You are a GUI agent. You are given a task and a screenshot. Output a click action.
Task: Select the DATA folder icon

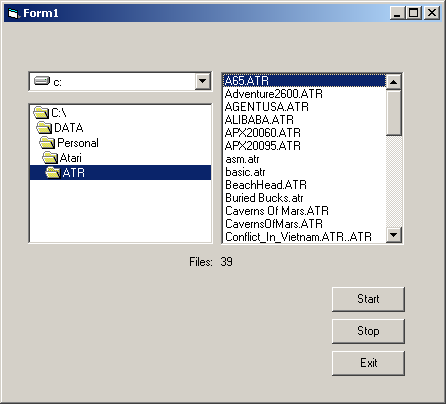44,128
